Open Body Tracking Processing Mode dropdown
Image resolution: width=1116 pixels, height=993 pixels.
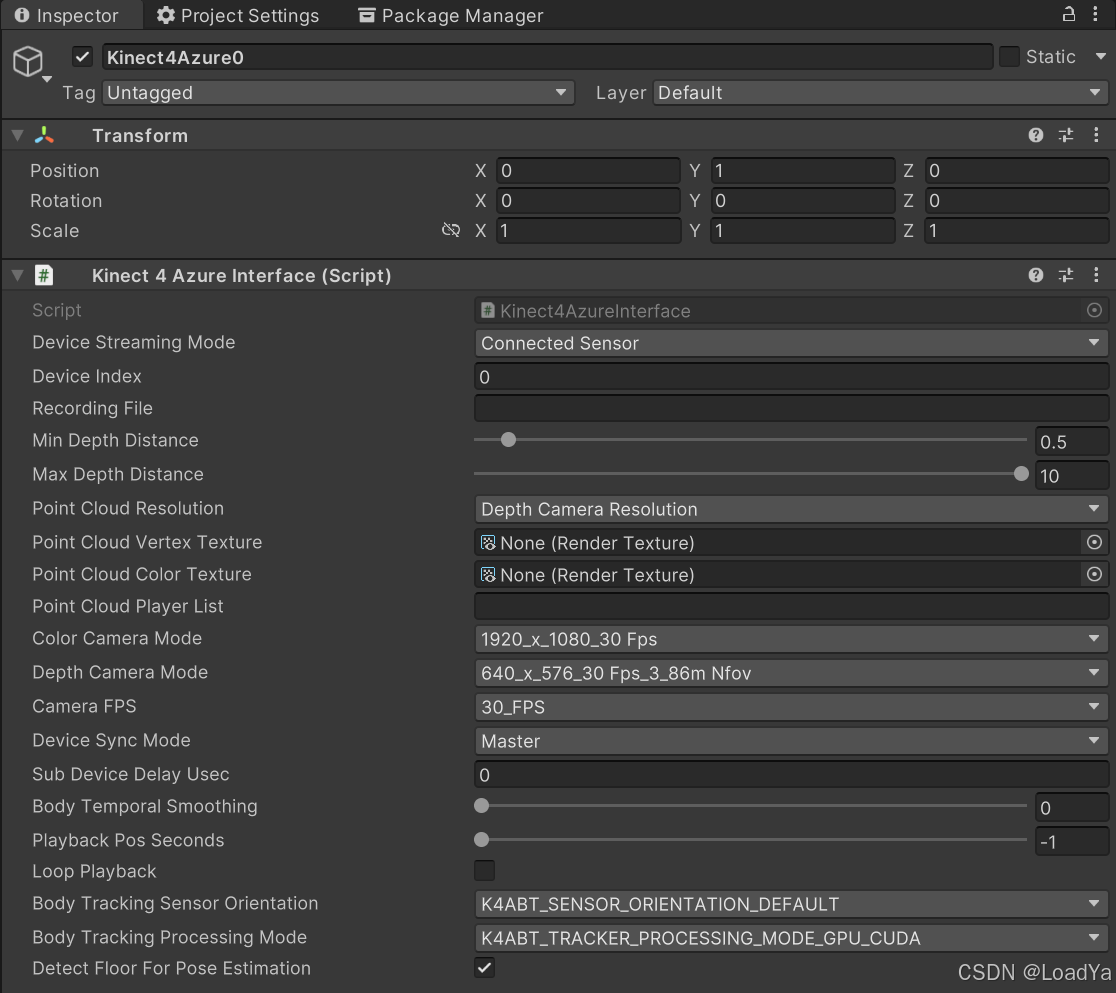click(x=791, y=937)
